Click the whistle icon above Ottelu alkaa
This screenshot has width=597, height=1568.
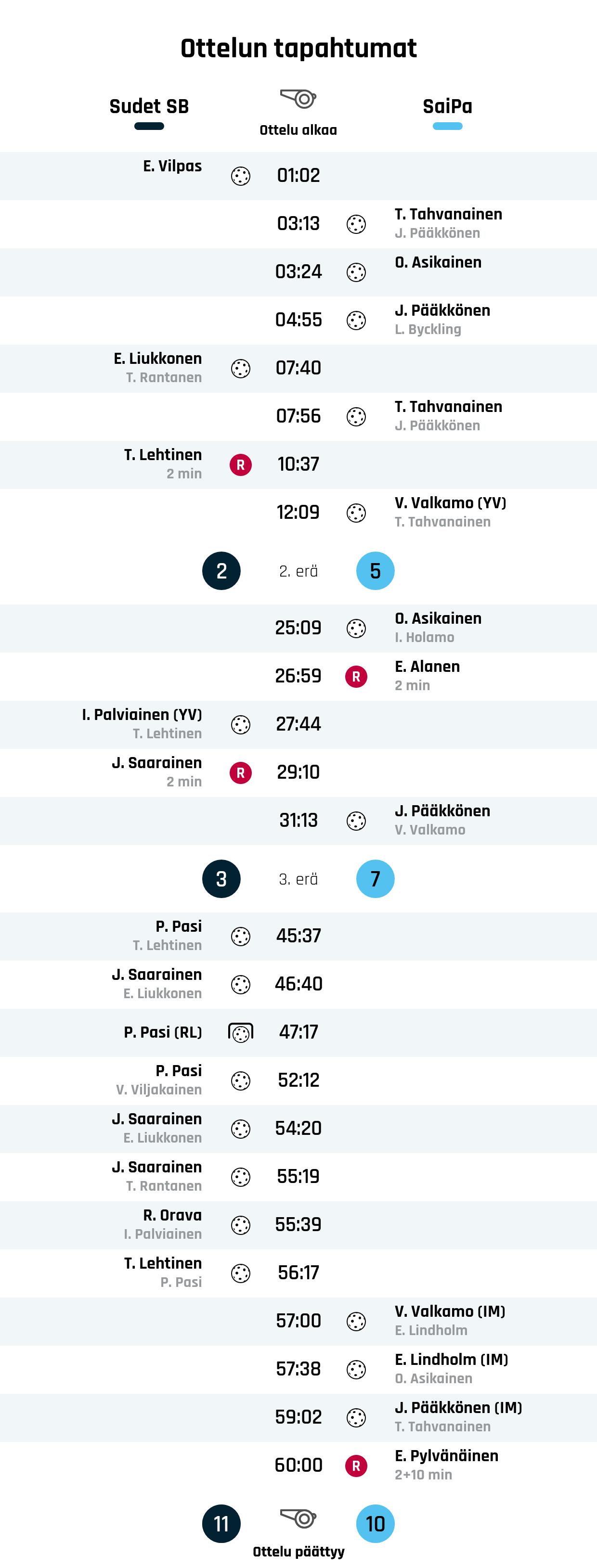pyautogui.click(x=298, y=98)
